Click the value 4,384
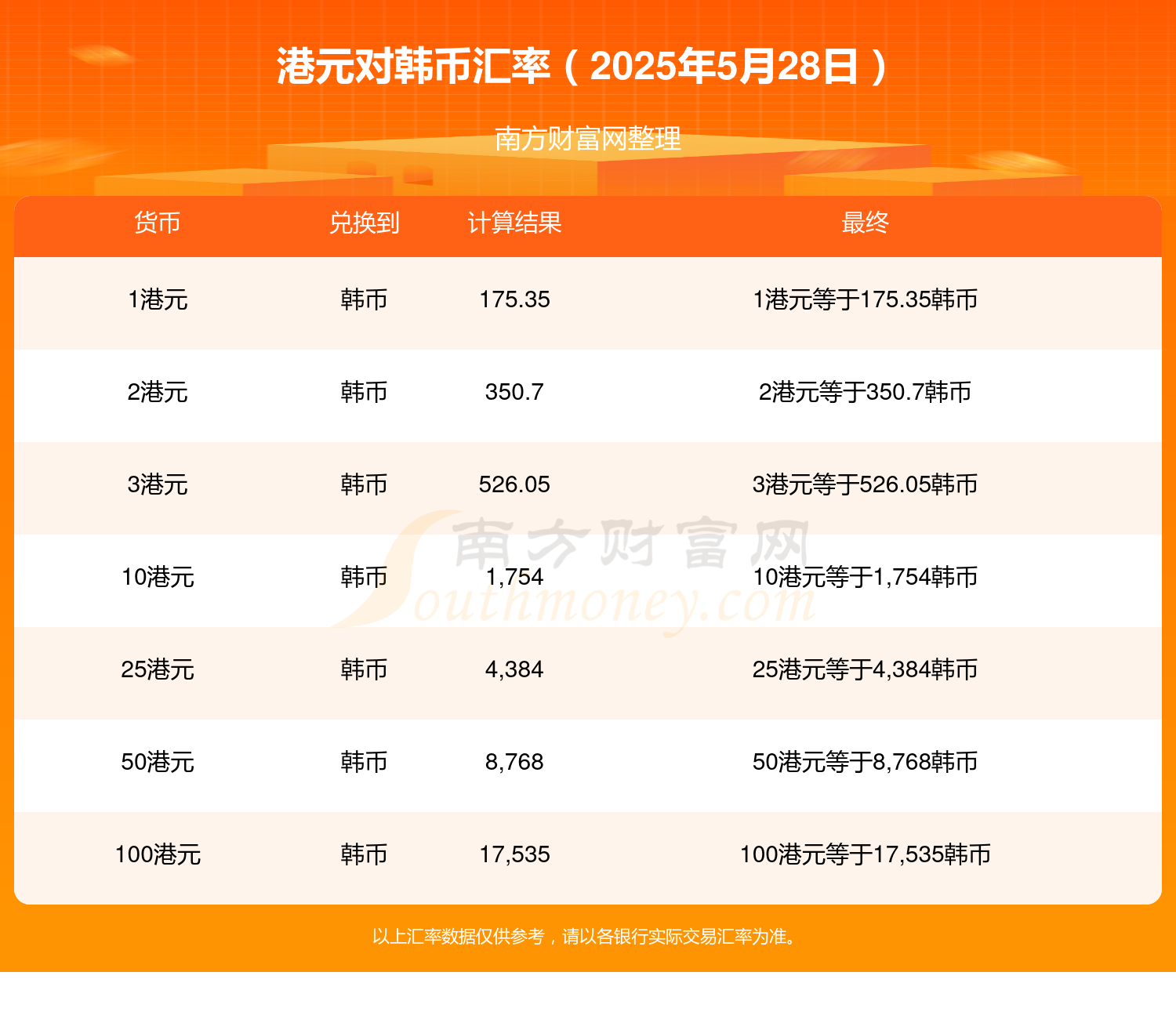 pyautogui.click(x=514, y=669)
